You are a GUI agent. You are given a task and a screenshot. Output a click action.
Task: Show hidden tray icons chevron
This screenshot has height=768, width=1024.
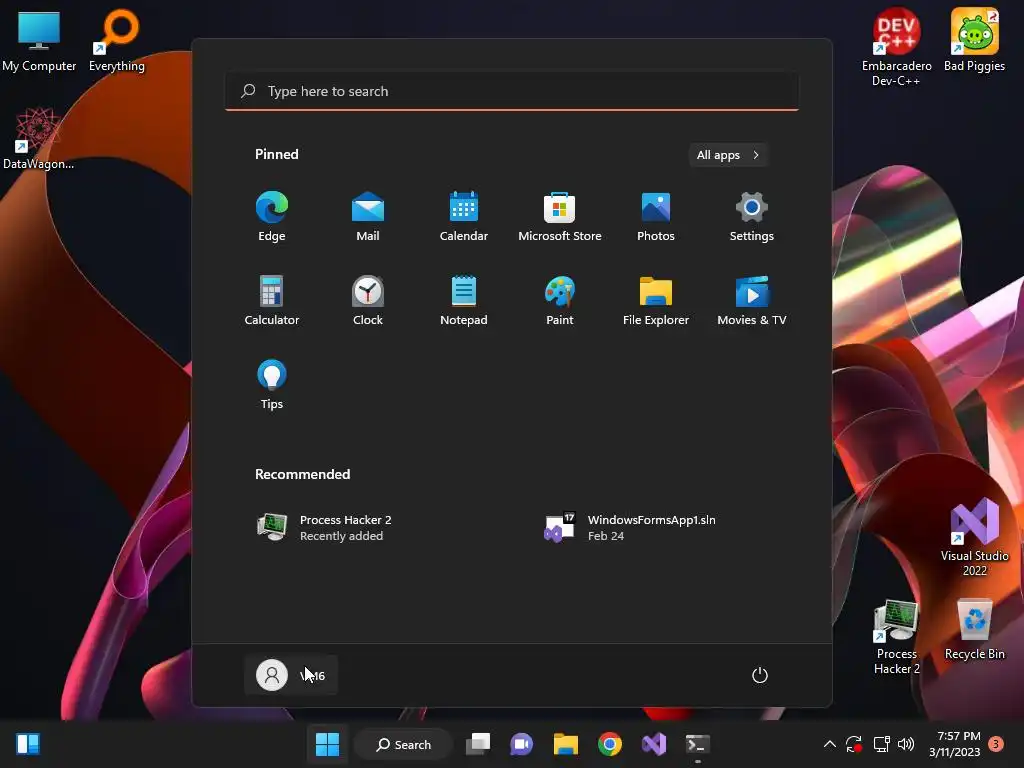click(829, 744)
